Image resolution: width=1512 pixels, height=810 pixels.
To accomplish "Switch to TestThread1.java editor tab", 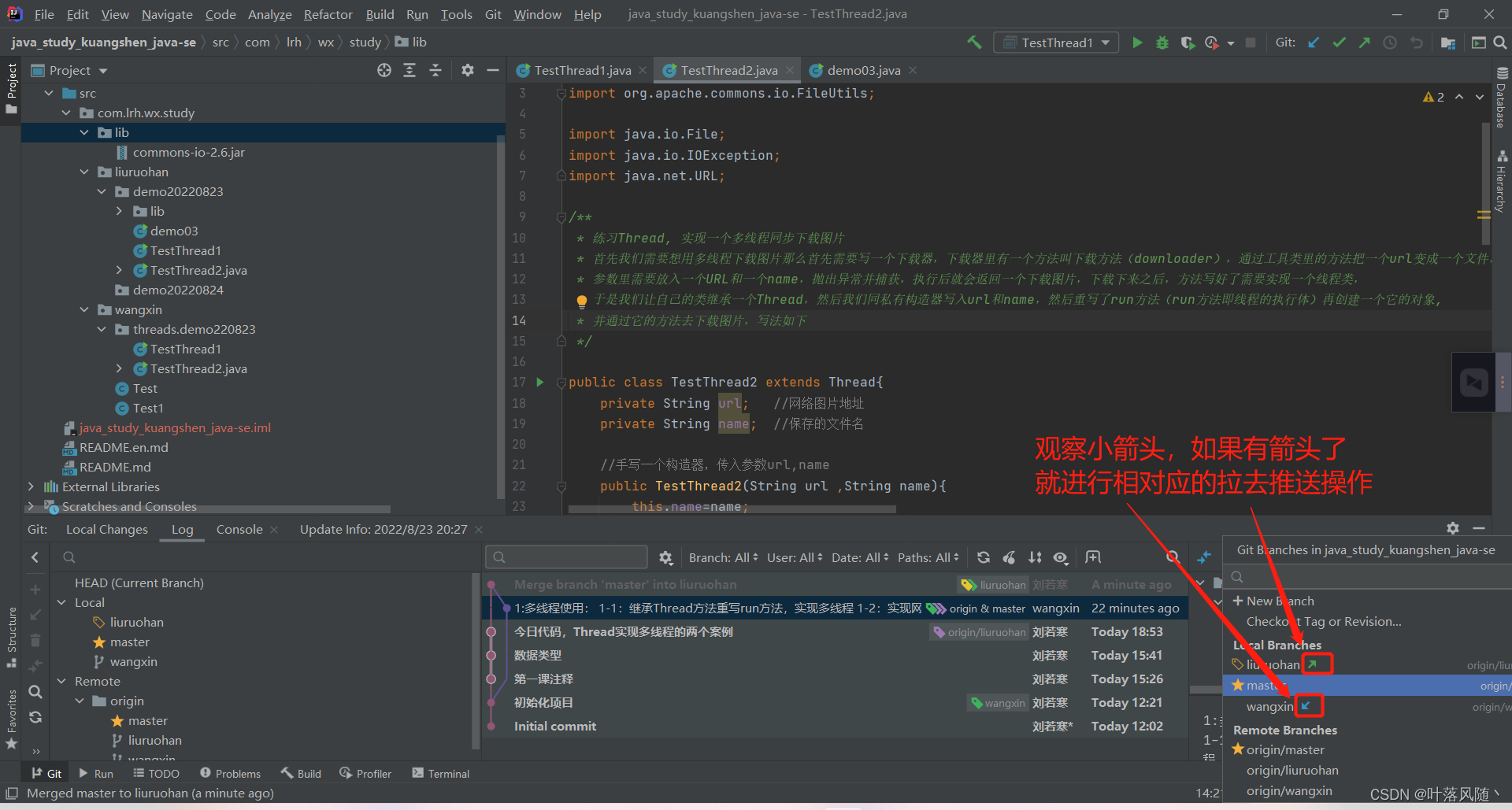I will [x=582, y=70].
